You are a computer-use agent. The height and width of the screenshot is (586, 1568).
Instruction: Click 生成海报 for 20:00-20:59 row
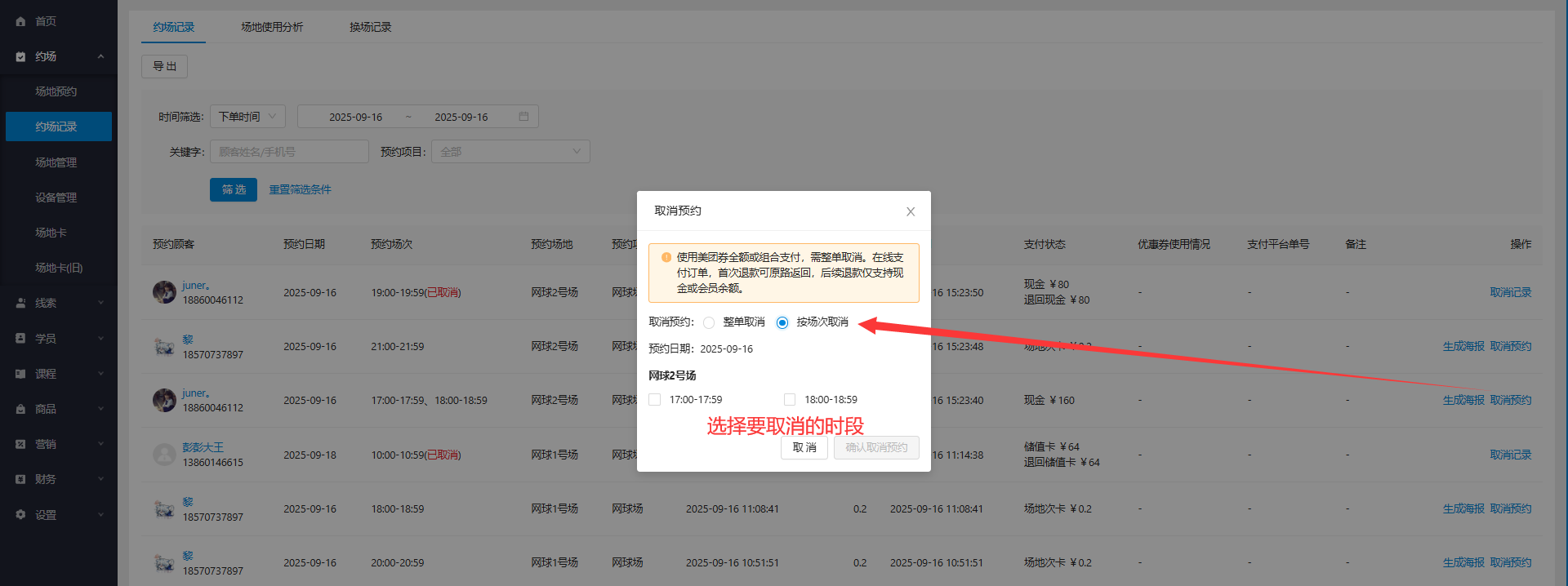coord(1463,562)
